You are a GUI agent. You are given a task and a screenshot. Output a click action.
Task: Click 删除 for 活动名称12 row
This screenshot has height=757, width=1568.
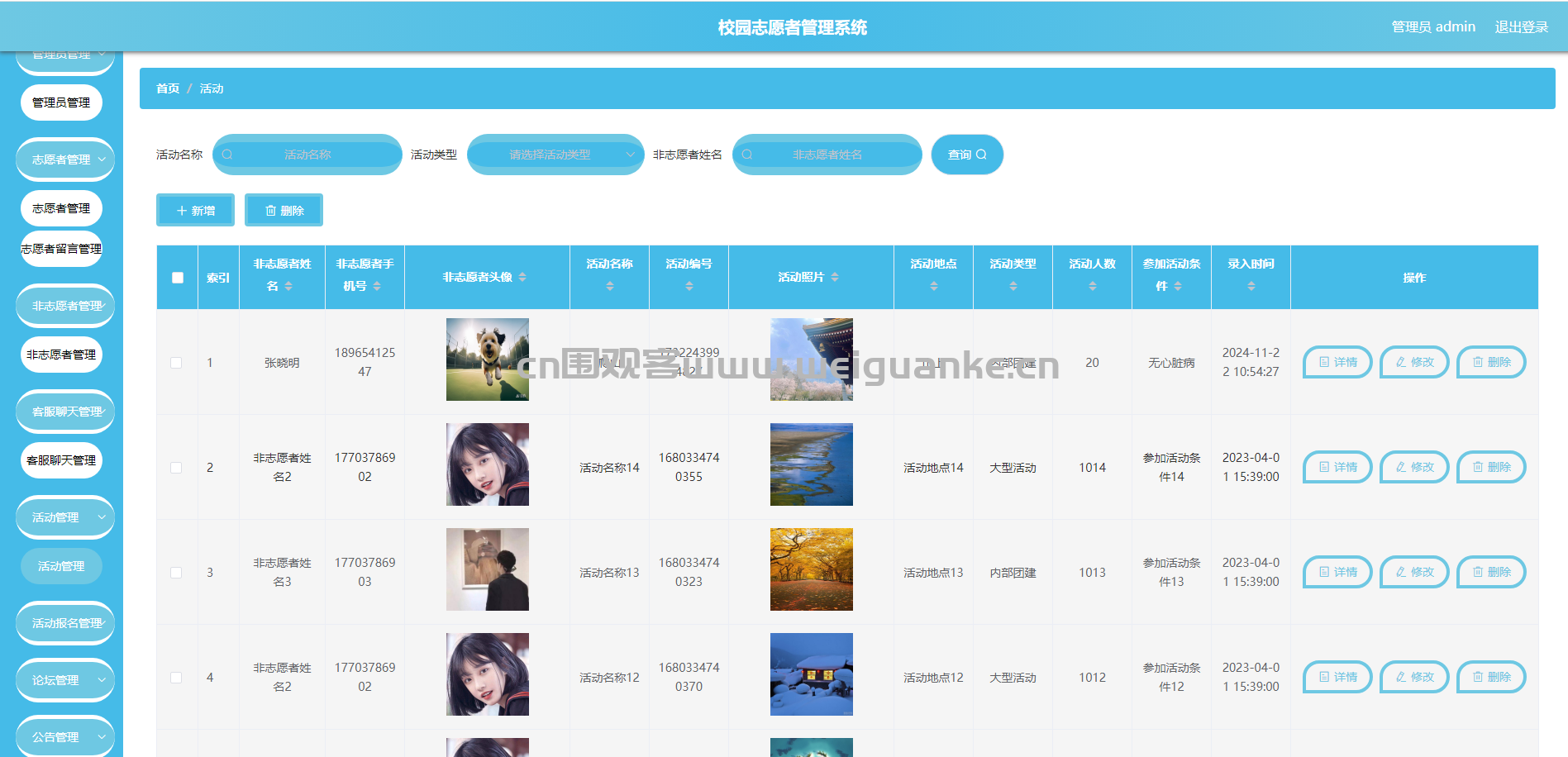click(1491, 677)
